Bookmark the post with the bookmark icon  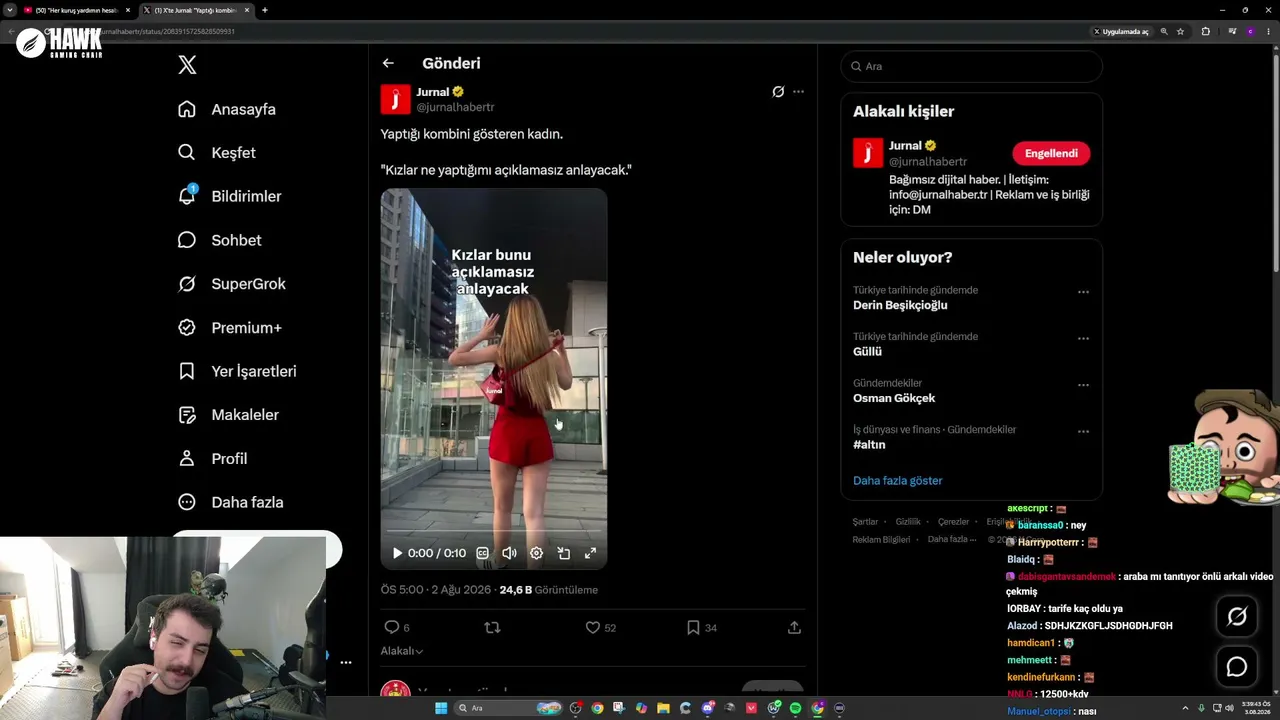(693, 627)
